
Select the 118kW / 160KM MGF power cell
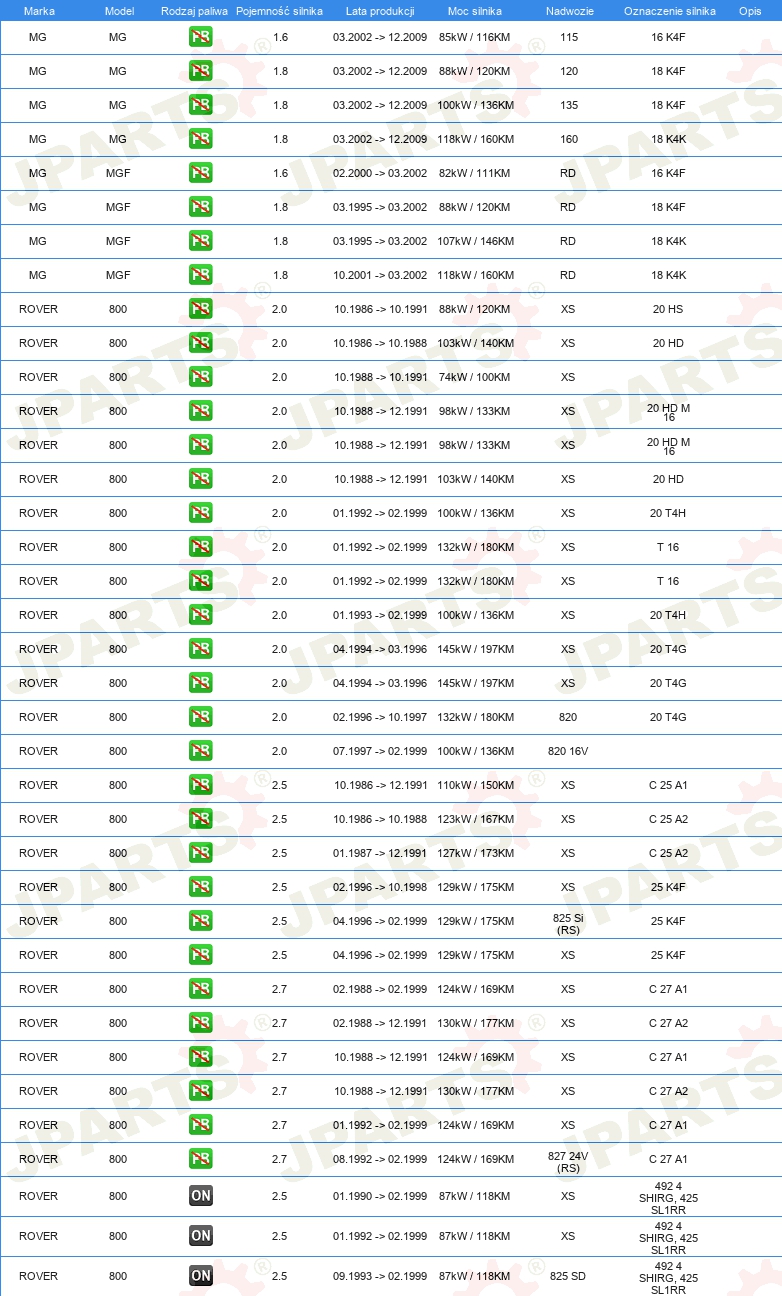pyautogui.click(x=475, y=275)
